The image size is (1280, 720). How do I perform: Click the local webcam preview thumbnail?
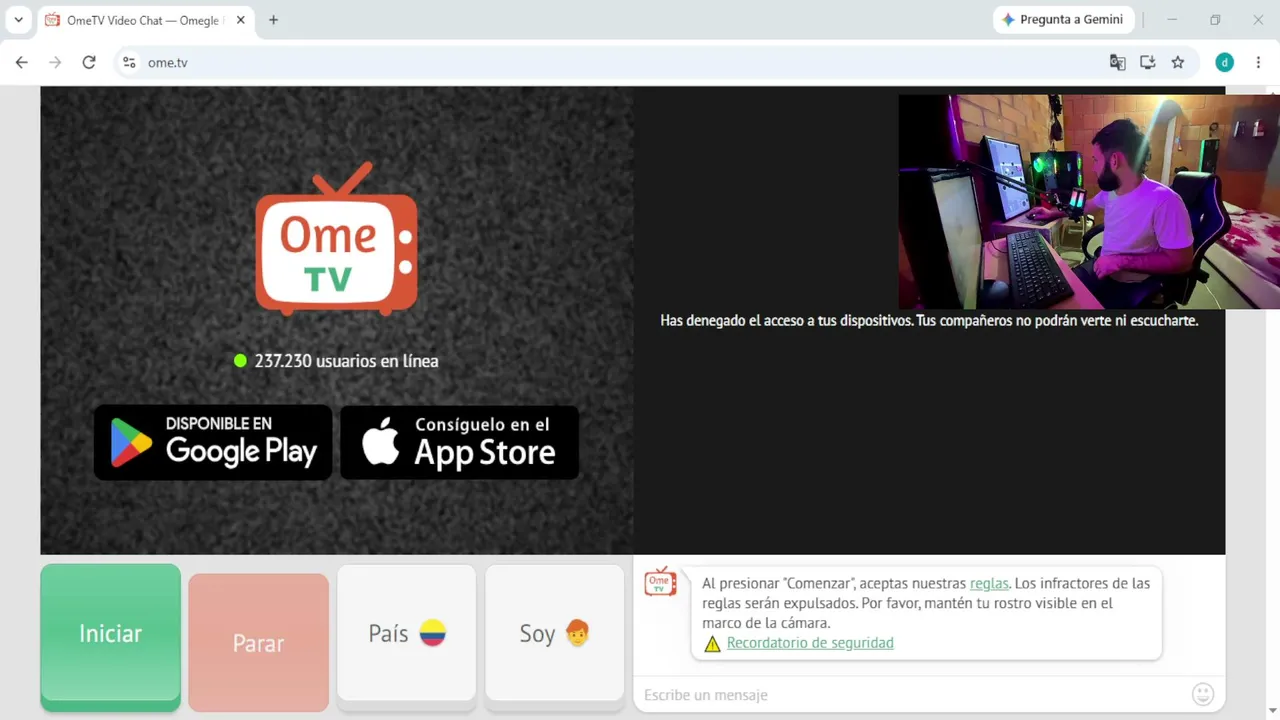tap(1089, 202)
